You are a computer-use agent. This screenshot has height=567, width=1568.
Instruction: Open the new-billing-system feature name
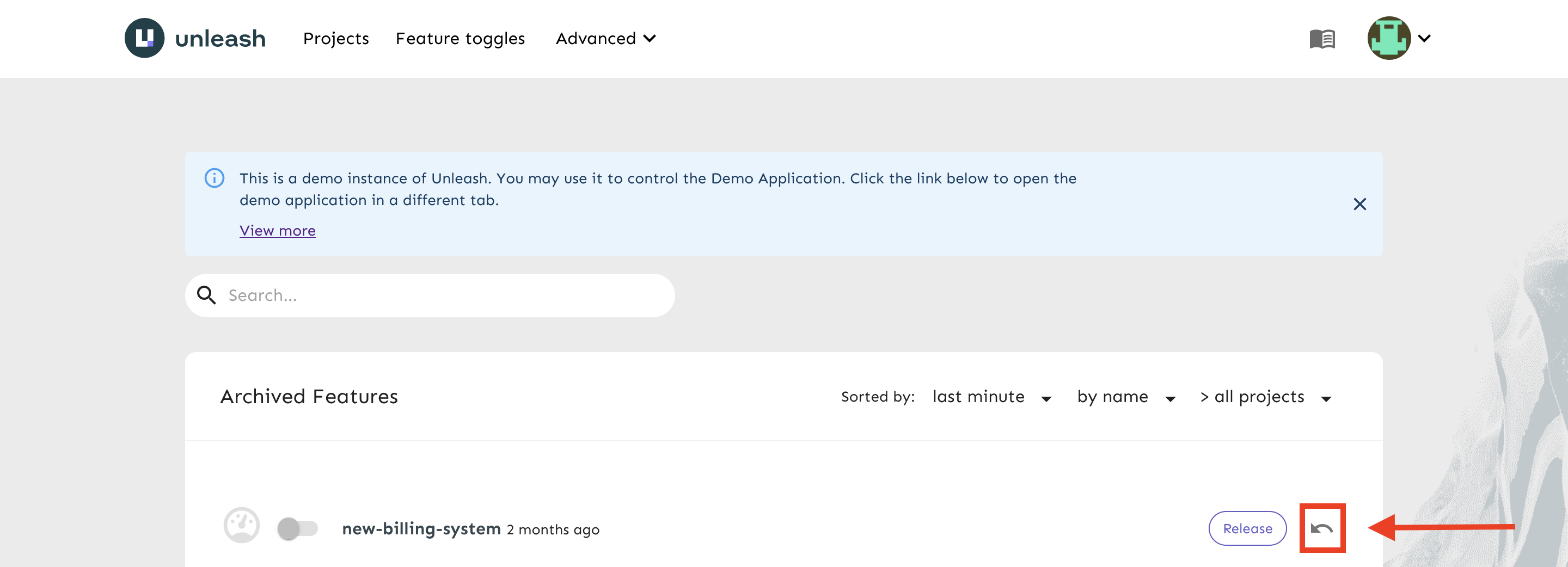421,529
